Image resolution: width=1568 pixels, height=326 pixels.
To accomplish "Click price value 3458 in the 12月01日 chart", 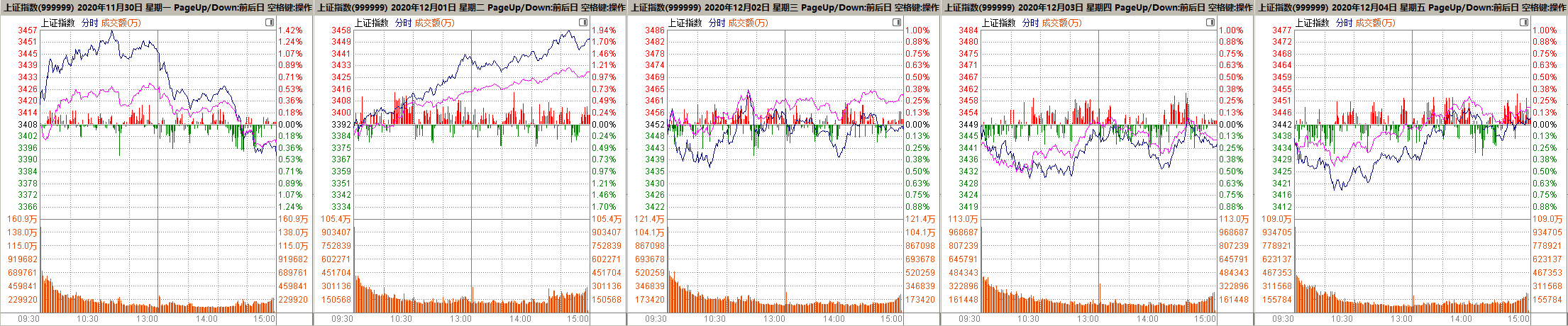I will (341, 30).
